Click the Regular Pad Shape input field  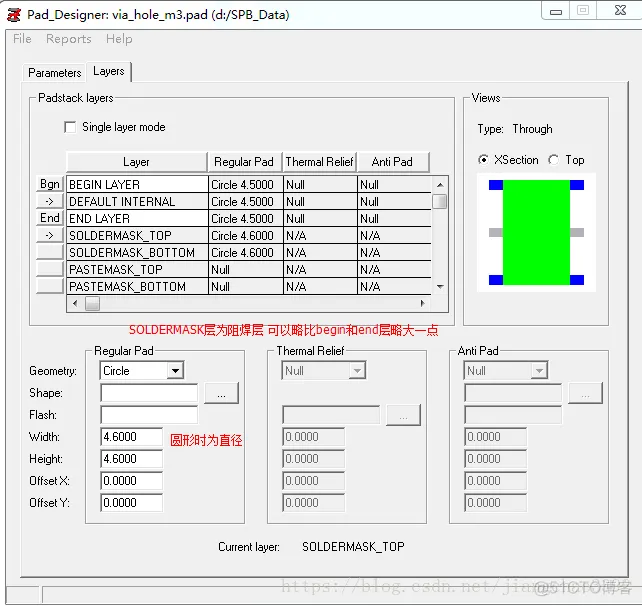[149, 393]
